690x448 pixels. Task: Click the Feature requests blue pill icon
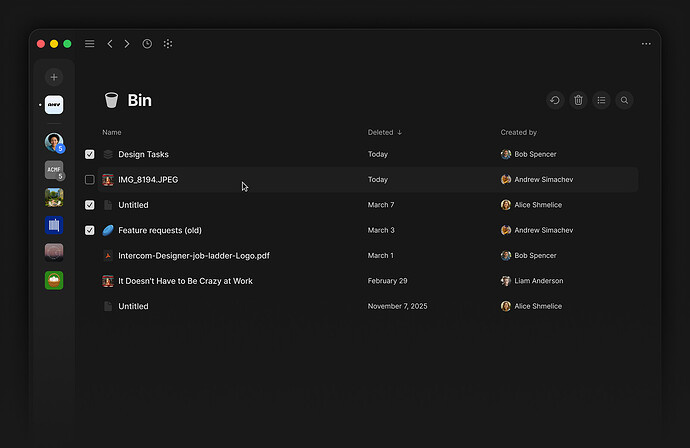point(108,230)
